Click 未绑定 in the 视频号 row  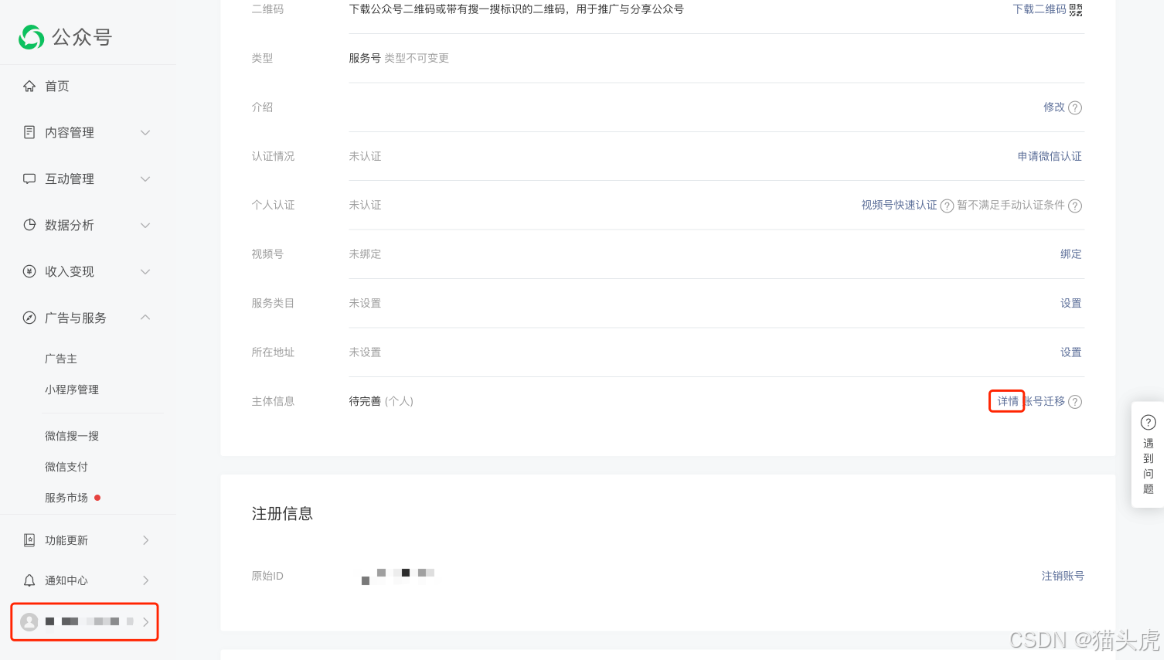coord(365,255)
